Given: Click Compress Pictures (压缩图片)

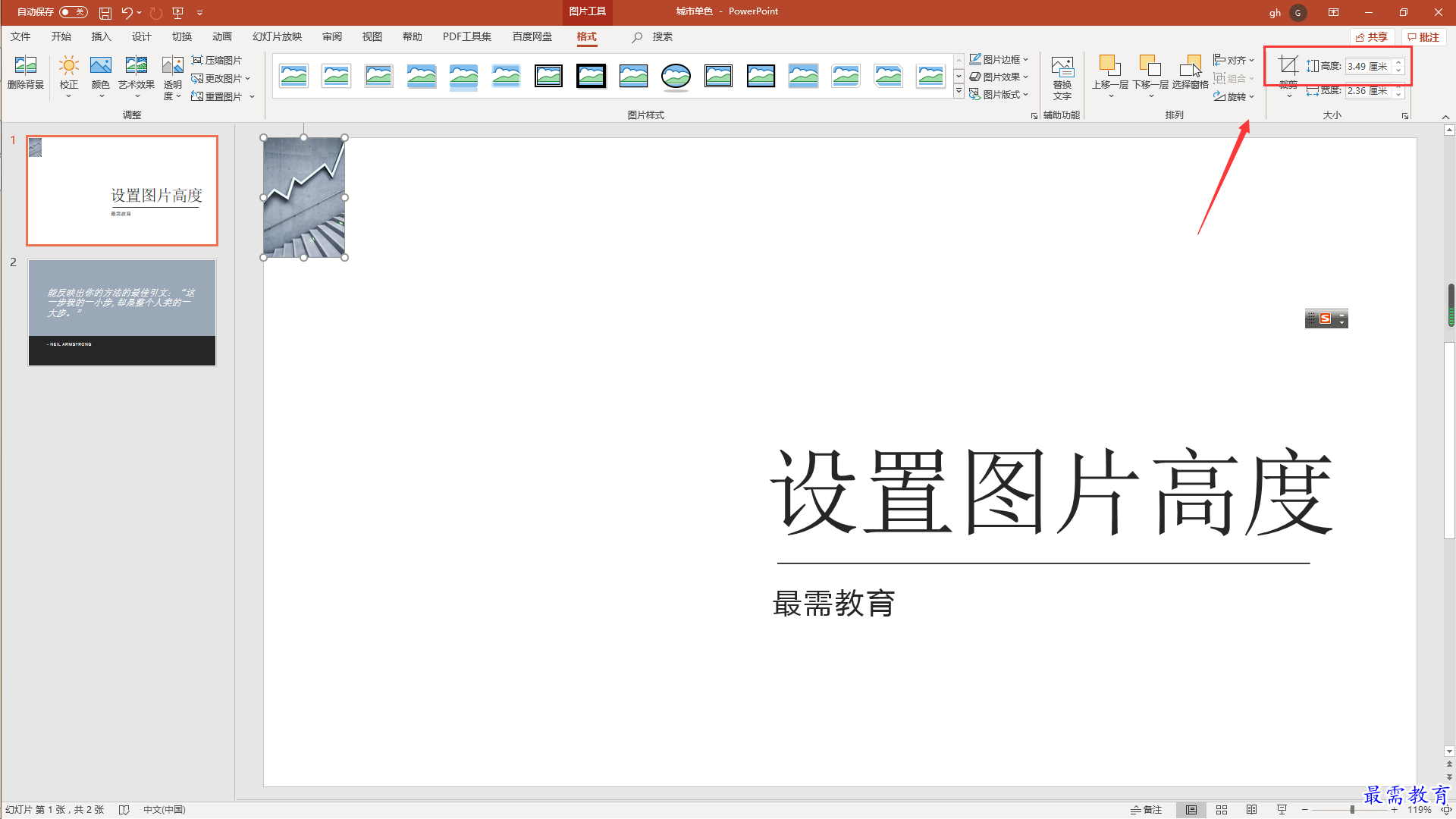Looking at the screenshot, I should tap(217, 60).
